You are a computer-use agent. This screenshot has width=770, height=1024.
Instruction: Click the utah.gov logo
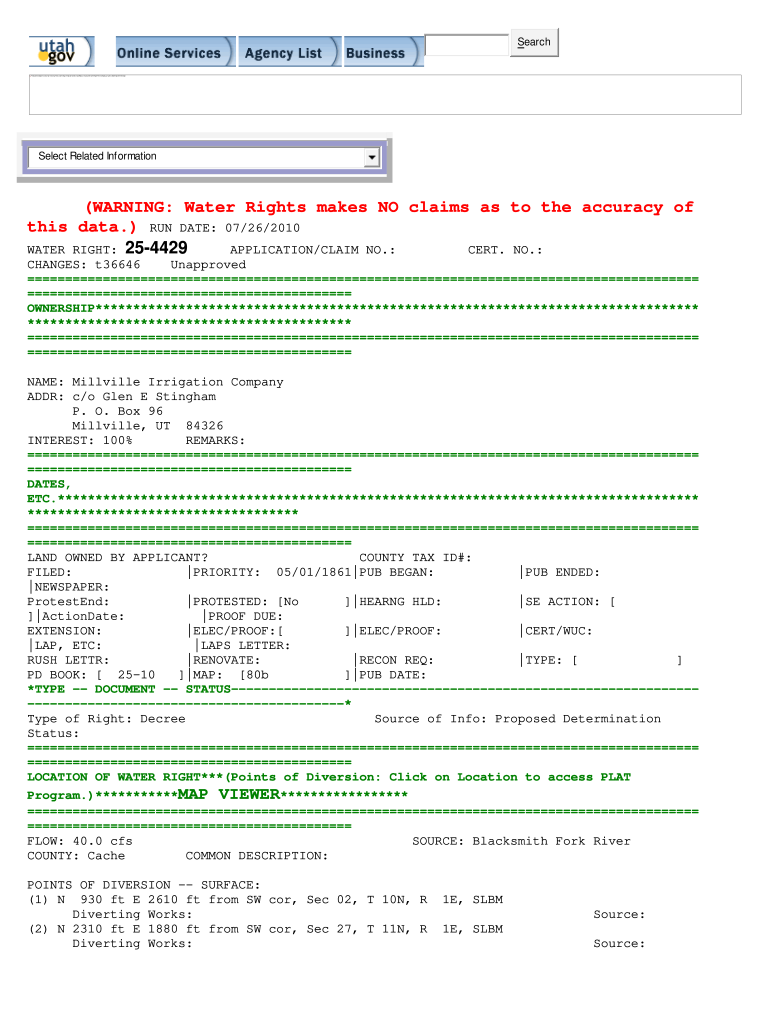tap(61, 51)
